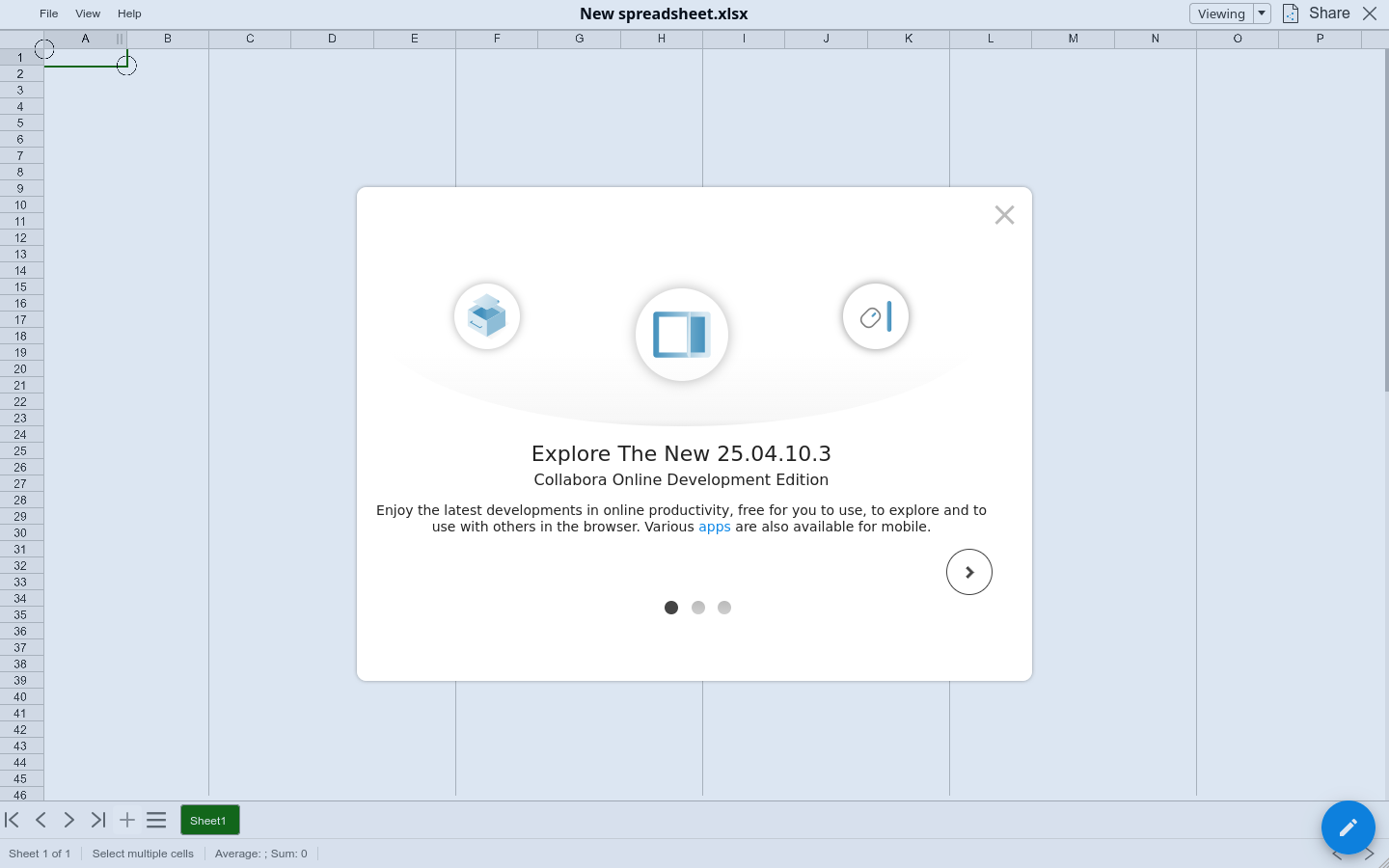The height and width of the screenshot is (868, 1389).
Task: Open the apps link
Action: (x=715, y=527)
